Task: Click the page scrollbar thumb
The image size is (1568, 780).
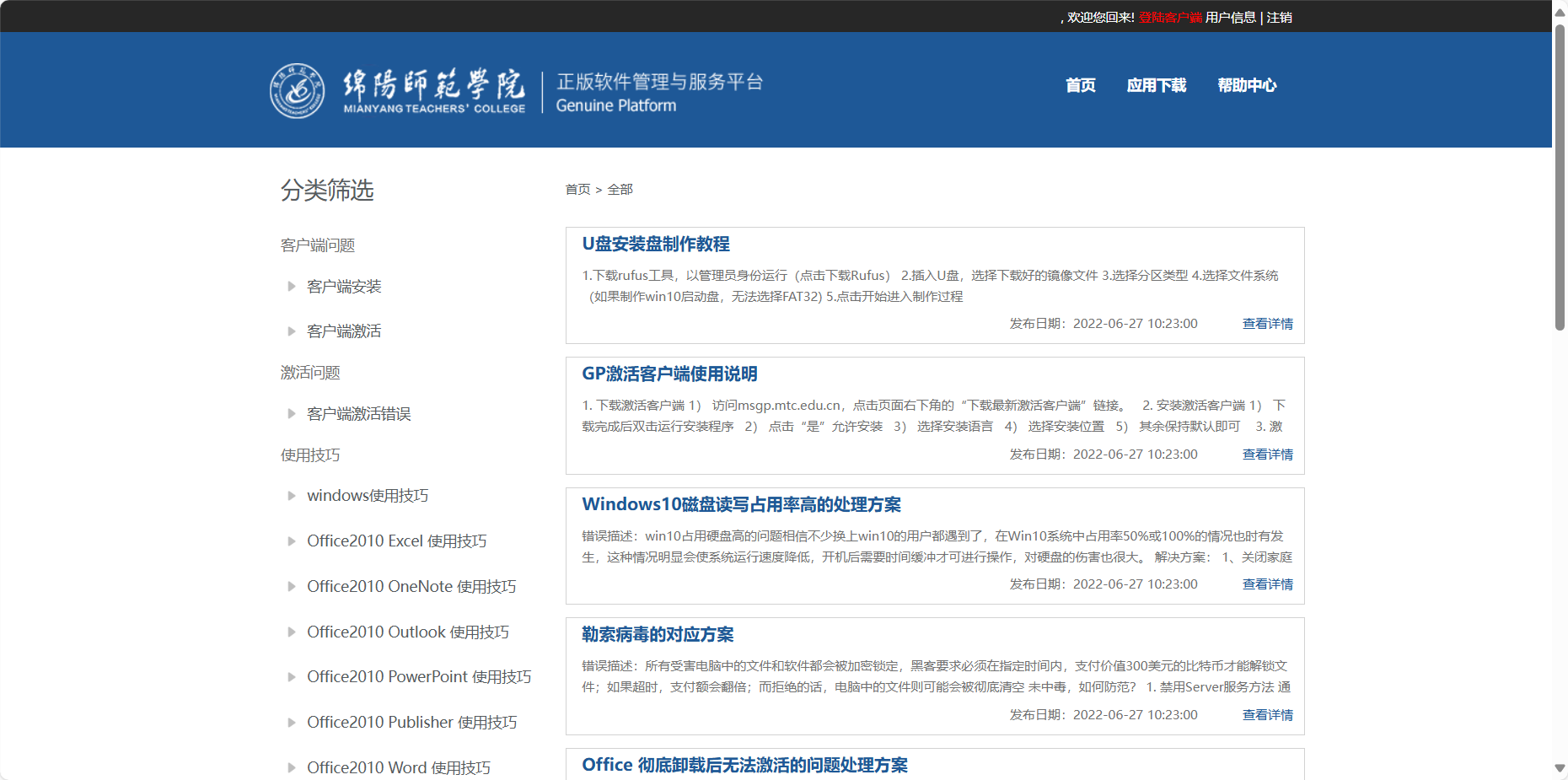Action: 1560,177
